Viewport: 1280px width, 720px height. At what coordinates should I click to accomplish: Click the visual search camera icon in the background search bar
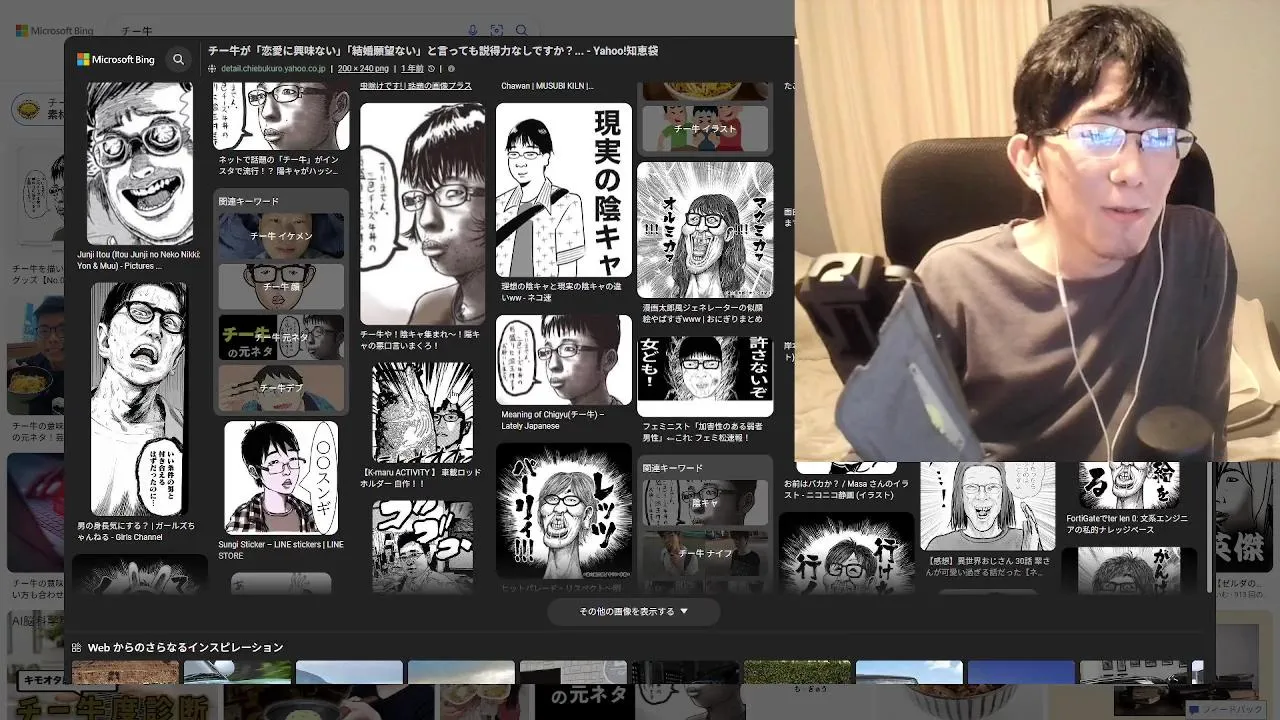497,31
